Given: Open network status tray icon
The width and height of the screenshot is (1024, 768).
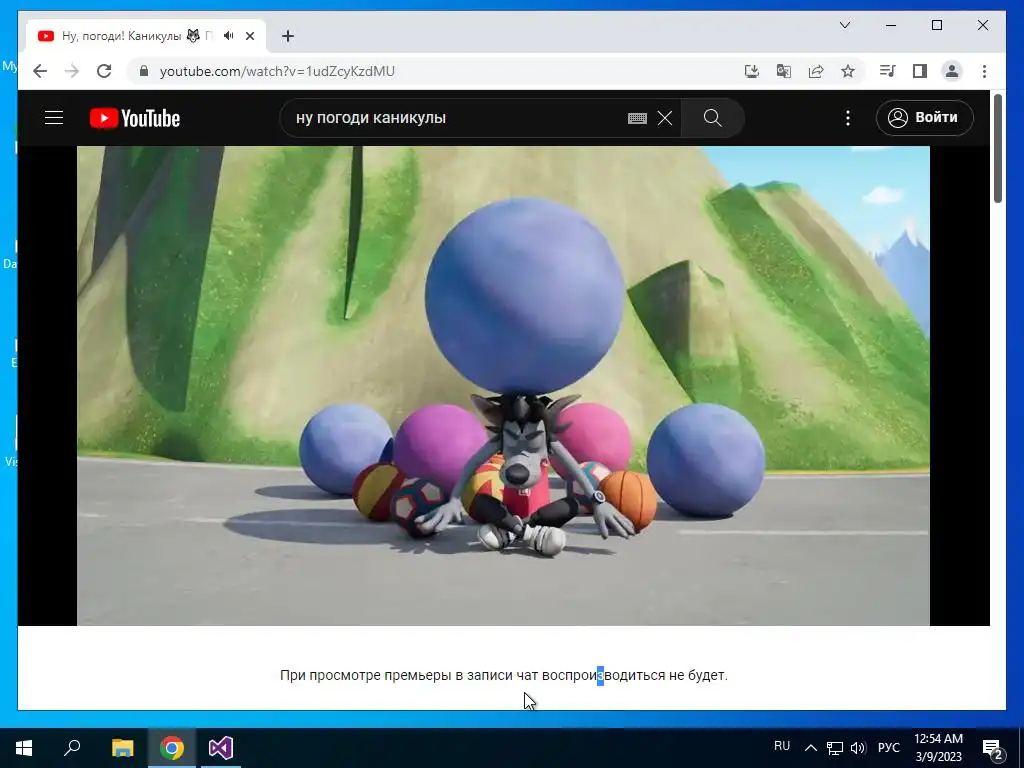Looking at the screenshot, I should coord(835,748).
